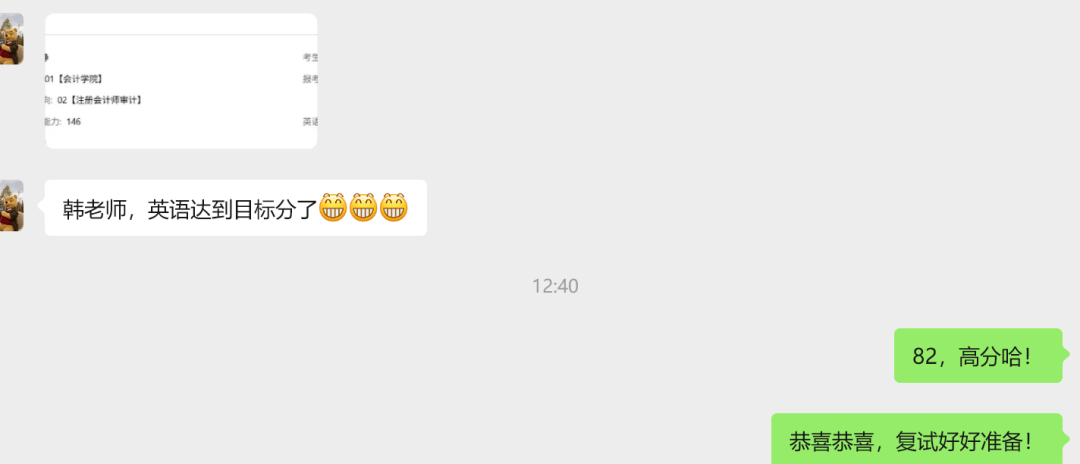Image resolution: width=1080 pixels, height=464 pixels.
Task: Click the pointer tail of the 82 bubble
Action: pos(1067,355)
